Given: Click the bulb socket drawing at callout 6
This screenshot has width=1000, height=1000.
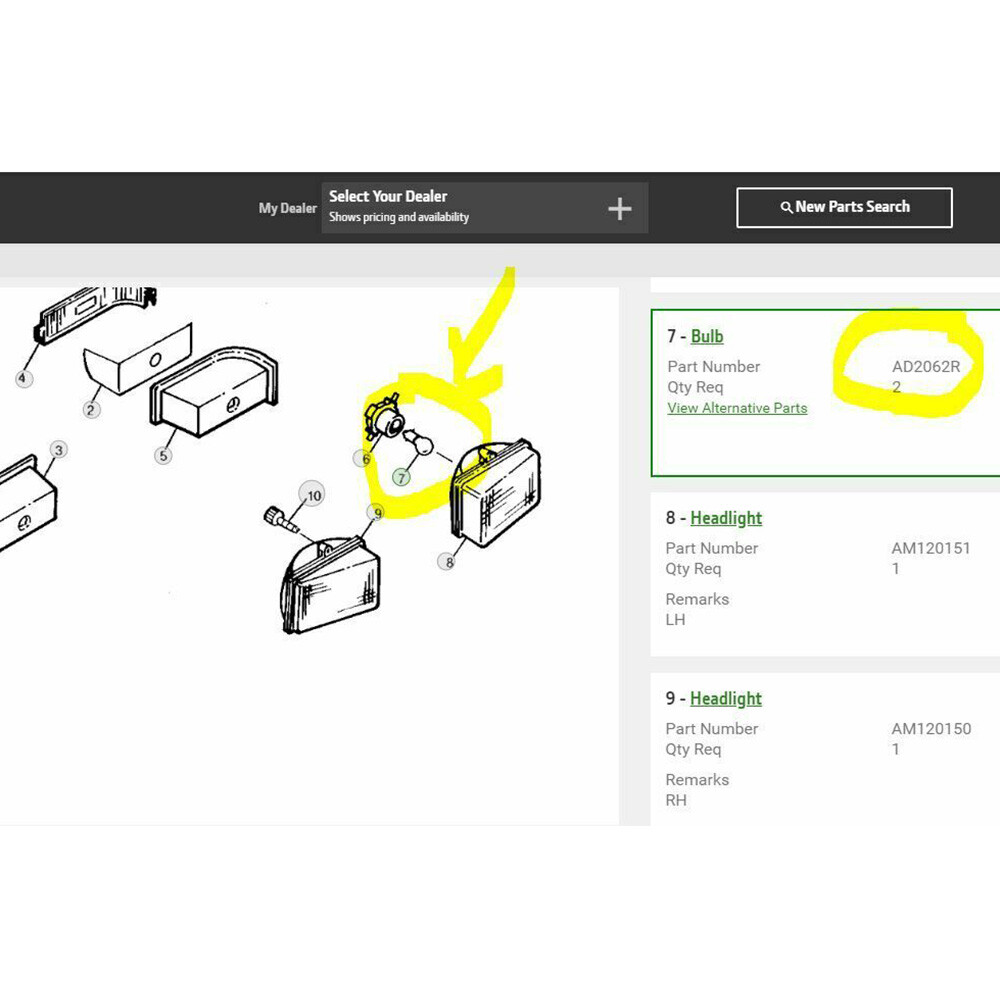Looking at the screenshot, I should click(383, 418).
